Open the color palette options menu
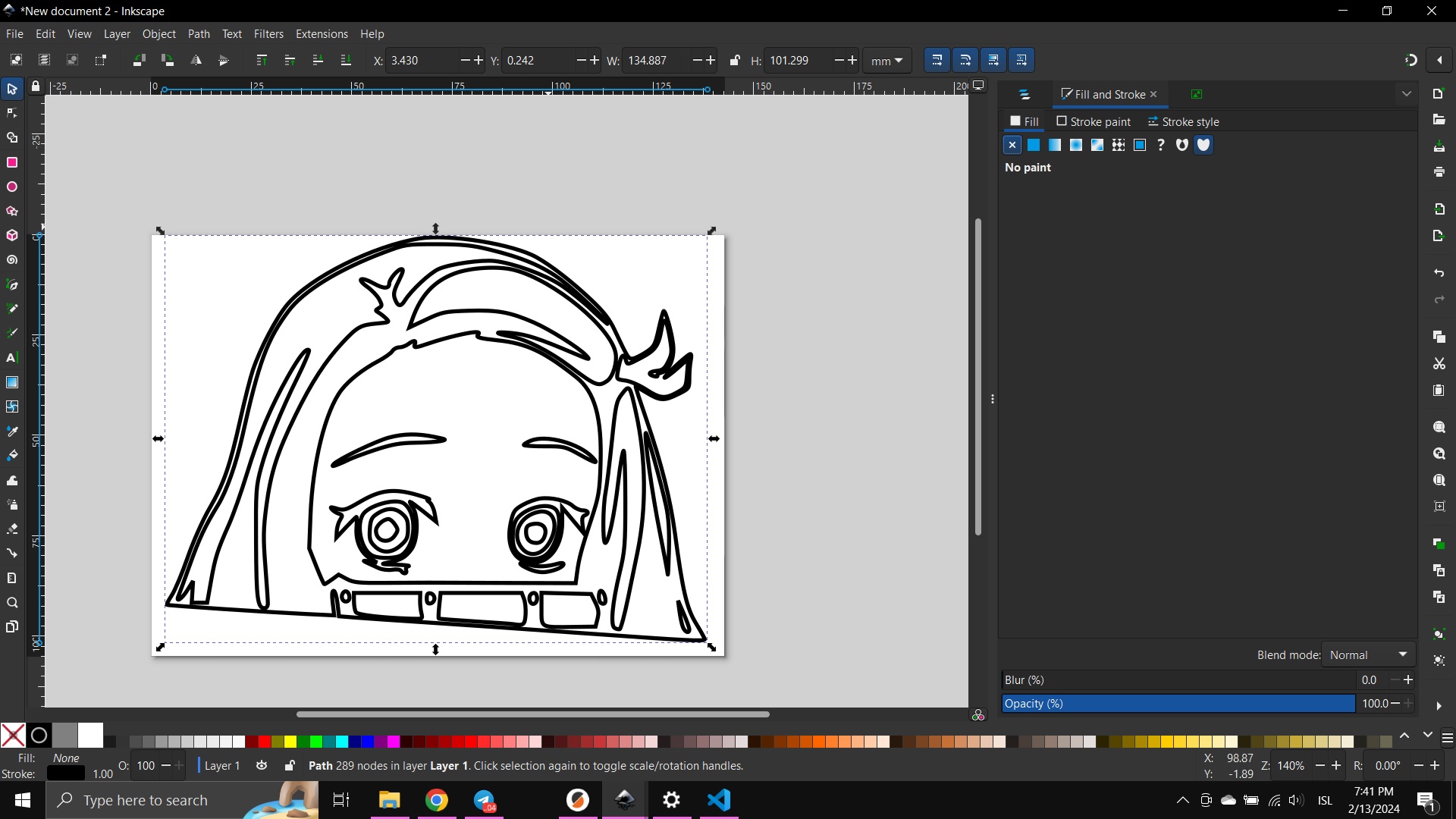This screenshot has width=1456, height=819. (x=1447, y=738)
